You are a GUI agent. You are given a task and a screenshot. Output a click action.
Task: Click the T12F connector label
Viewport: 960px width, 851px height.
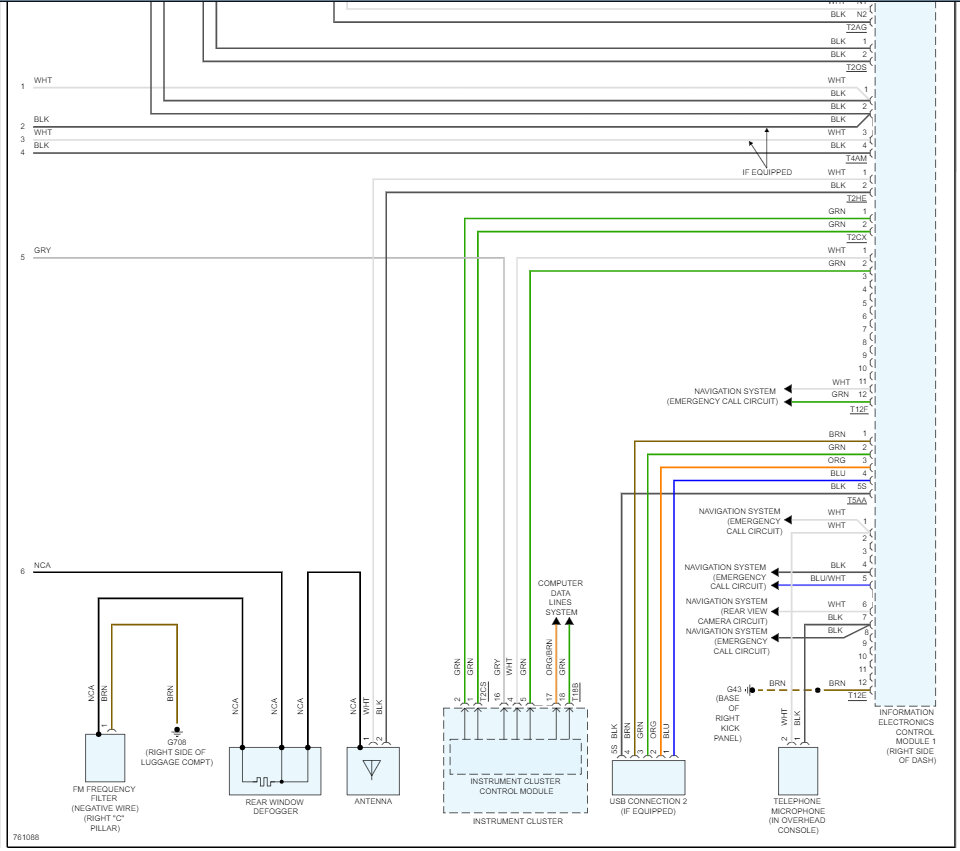[858, 410]
